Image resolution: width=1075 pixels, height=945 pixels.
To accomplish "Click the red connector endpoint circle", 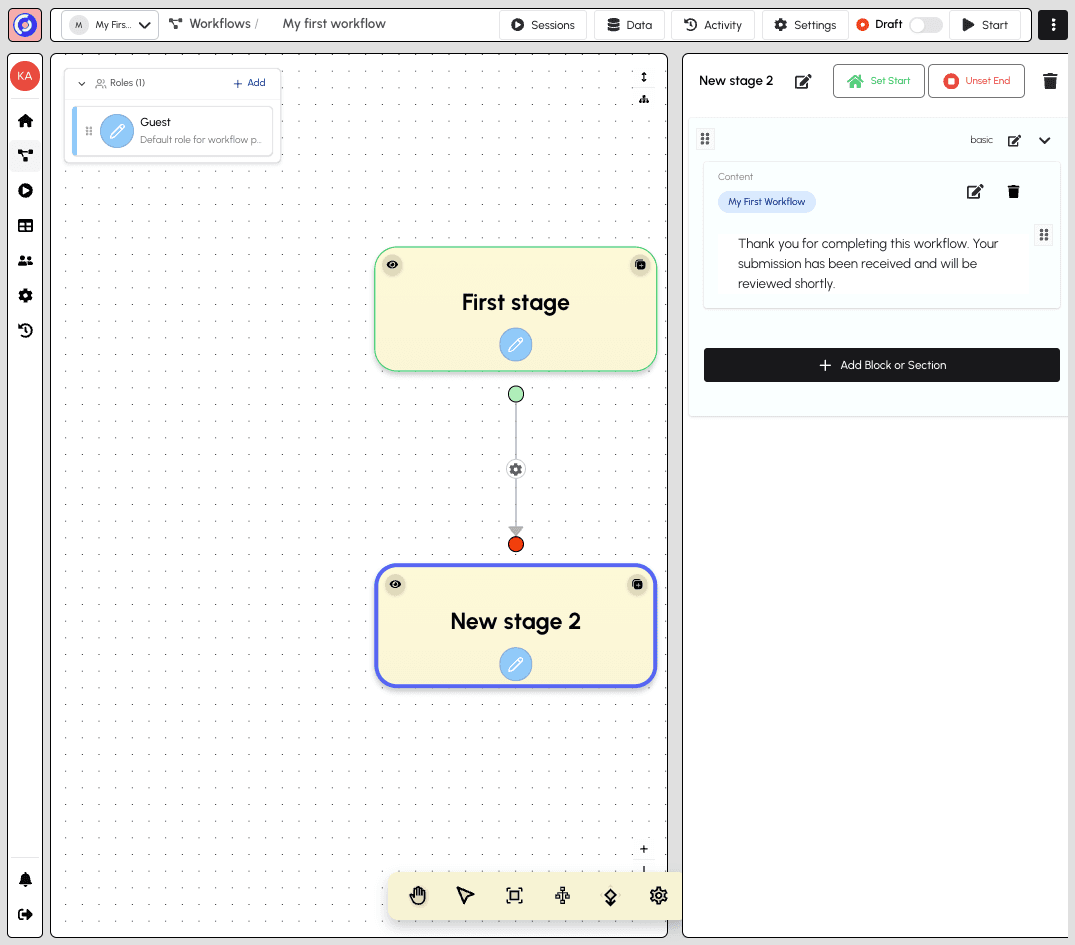I will click(x=516, y=544).
